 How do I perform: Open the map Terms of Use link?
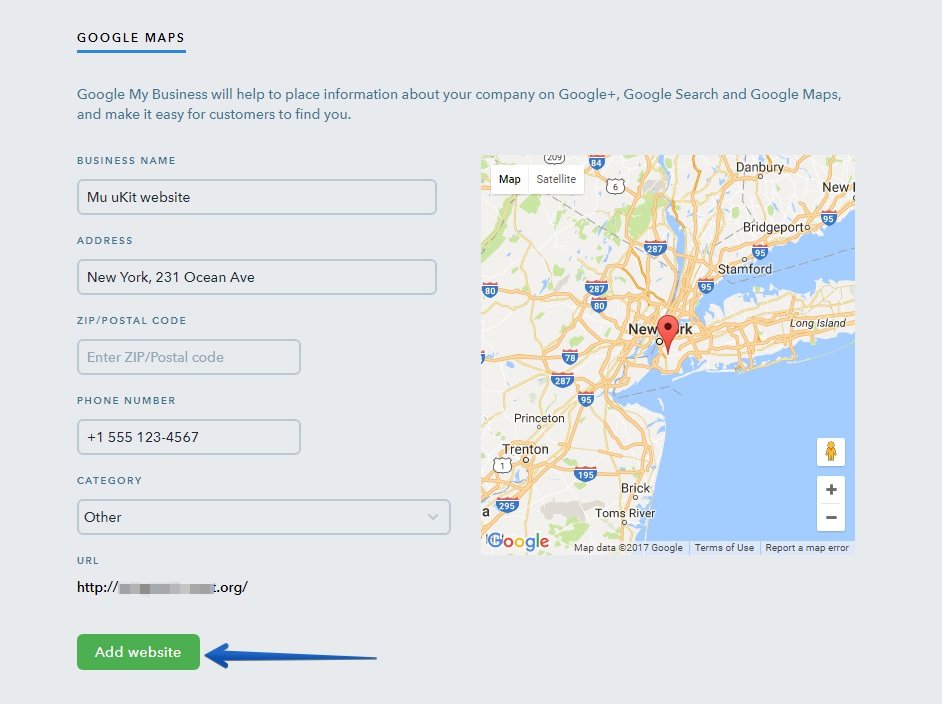[x=724, y=548]
